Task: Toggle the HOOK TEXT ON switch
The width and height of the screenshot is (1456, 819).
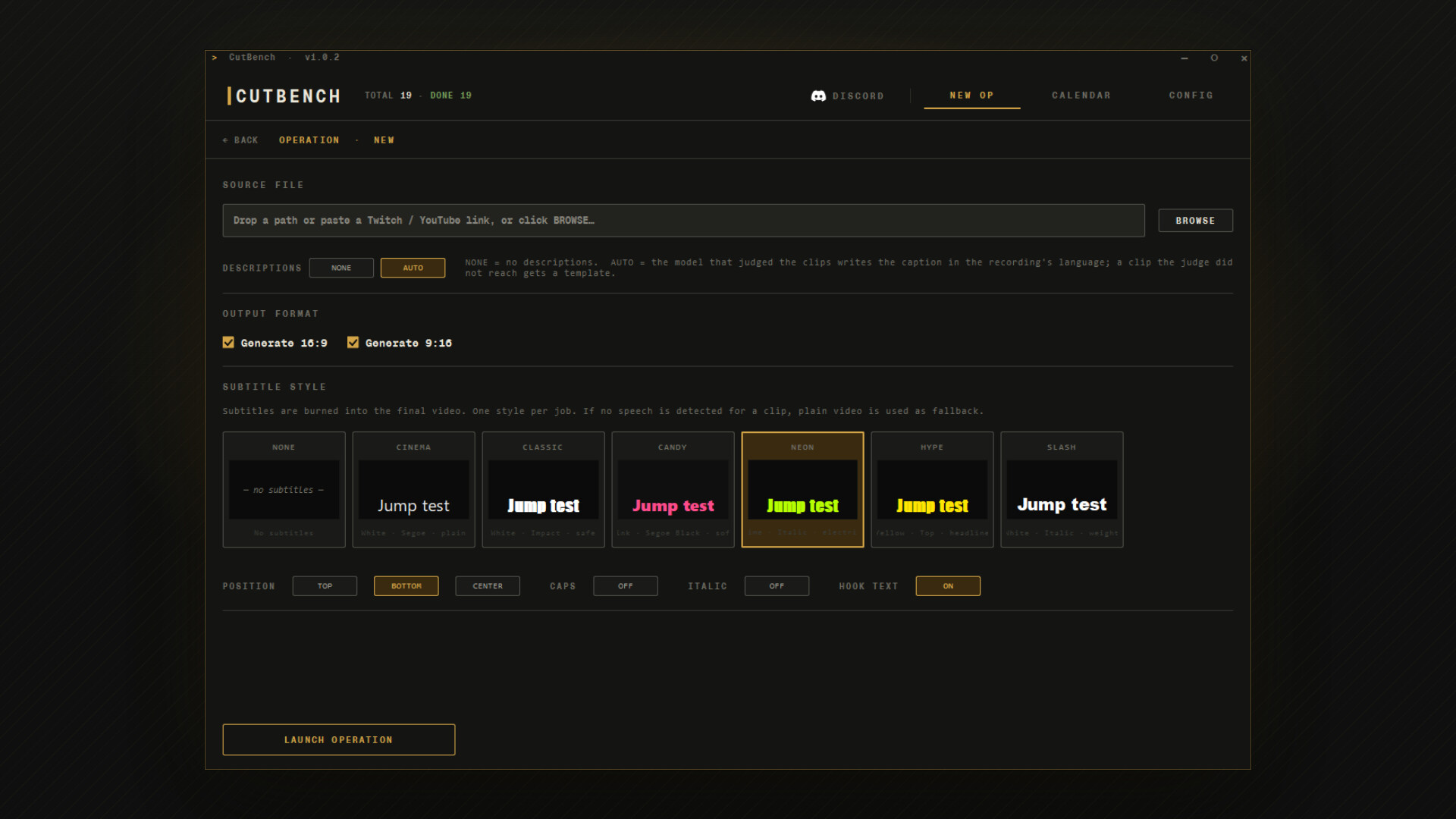Action: [x=948, y=586]
